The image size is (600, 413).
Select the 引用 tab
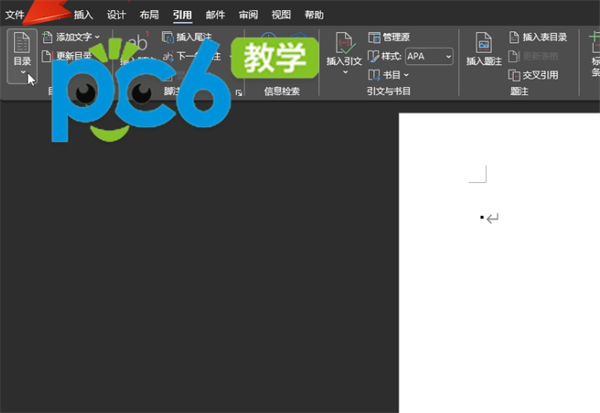[182, 15]
